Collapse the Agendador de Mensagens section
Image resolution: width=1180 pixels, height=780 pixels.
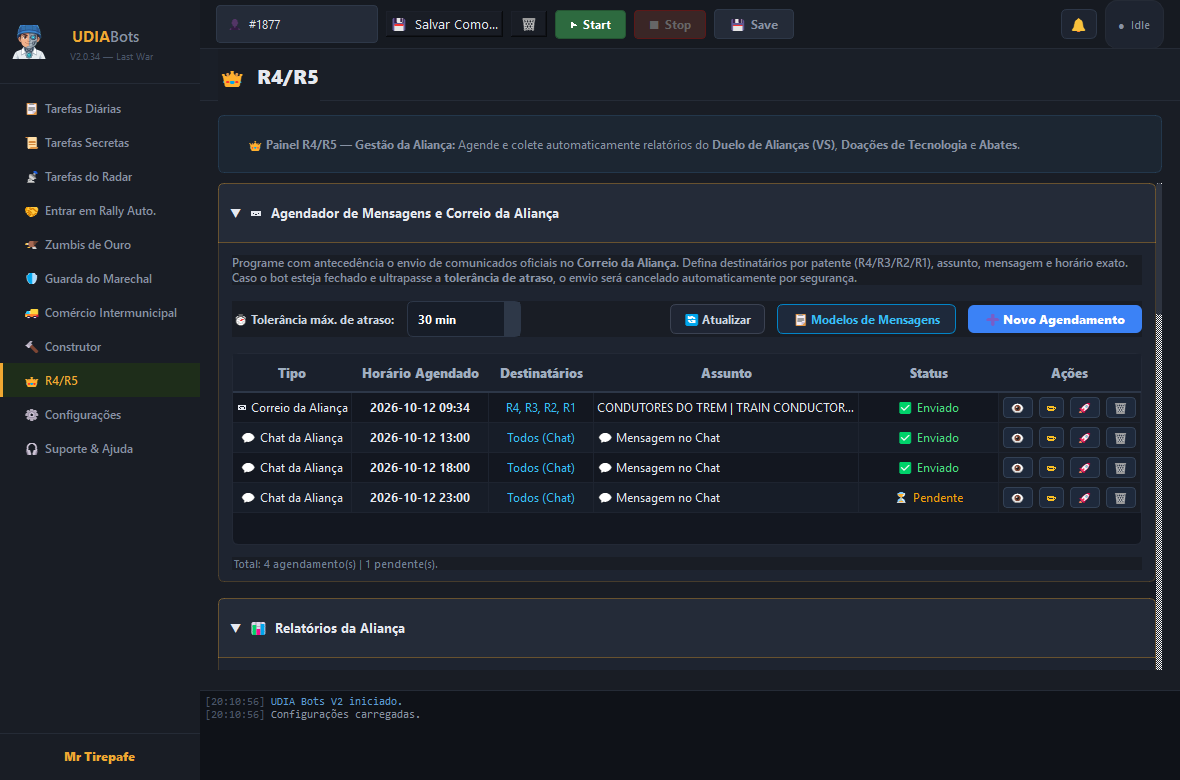click(236, 214)
